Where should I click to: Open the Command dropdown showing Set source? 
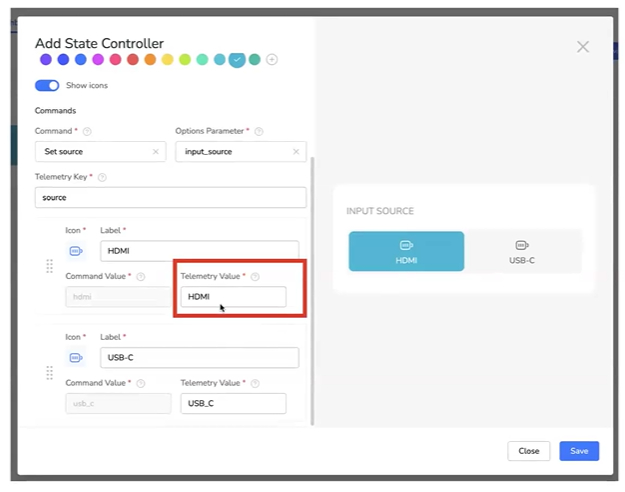(100, 152)
